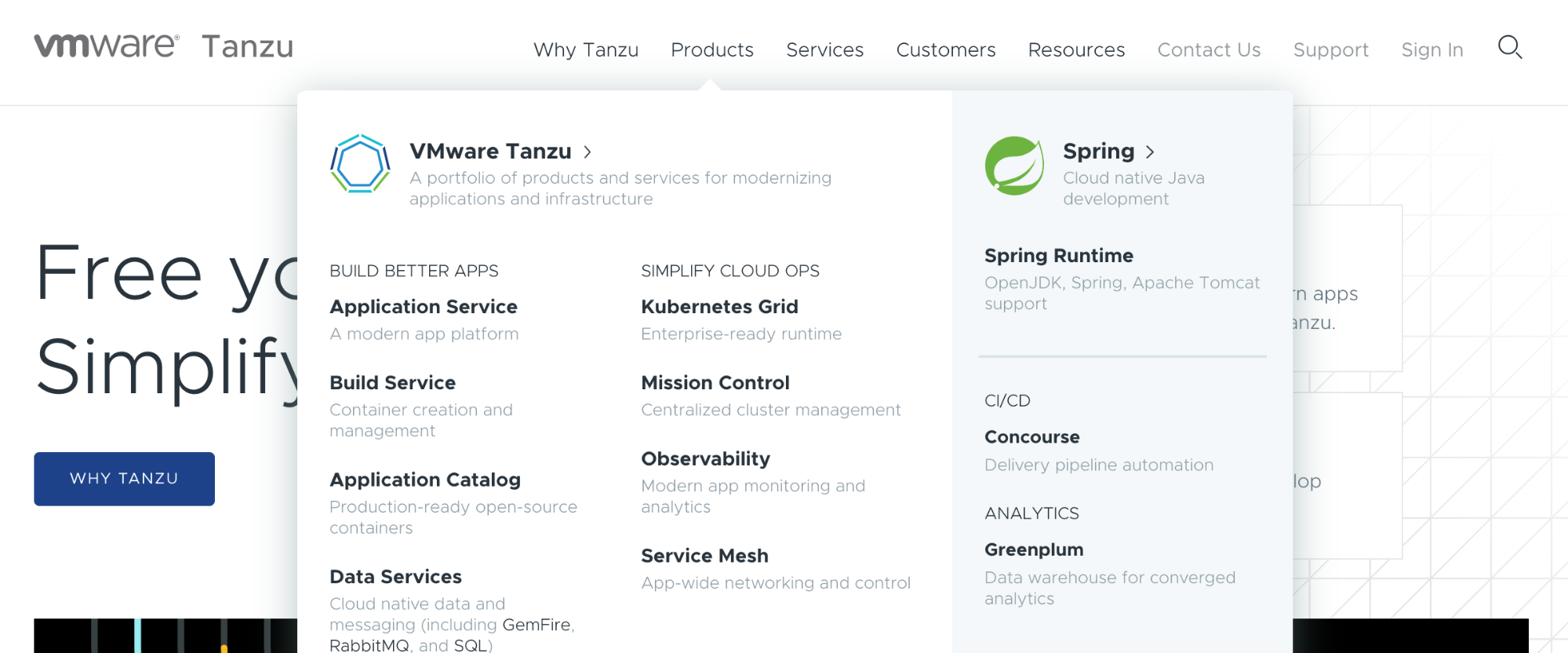1568x653 pixels.
Task: Click the green Spring leaf icon
Action: (x=1014, y=166)
